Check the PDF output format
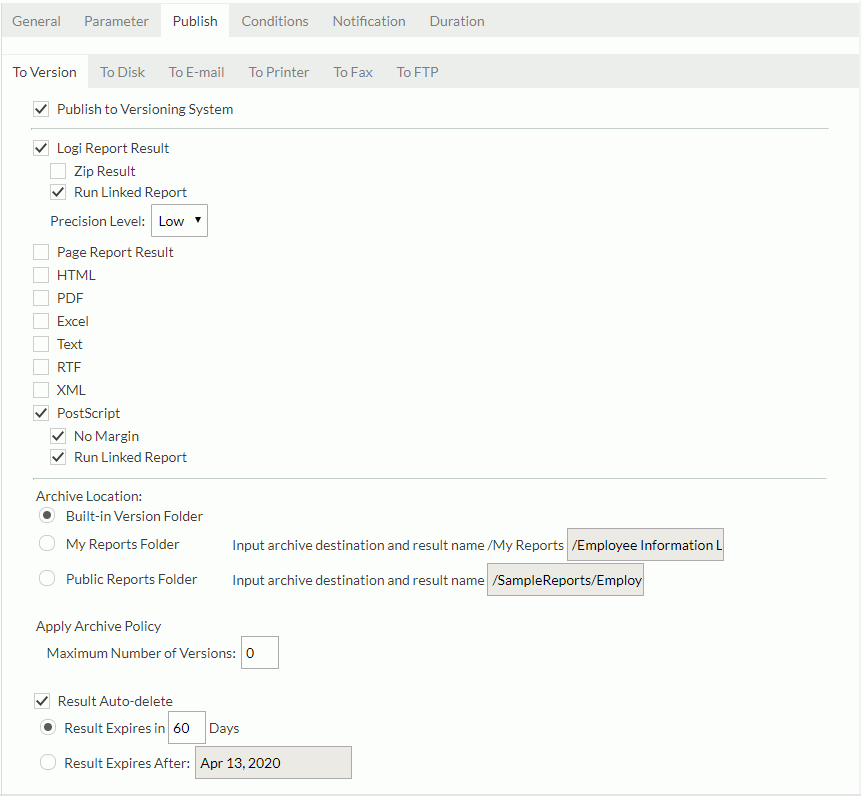Image resolution: width=862 pixels, height=796 pixels. click(41, 297)
